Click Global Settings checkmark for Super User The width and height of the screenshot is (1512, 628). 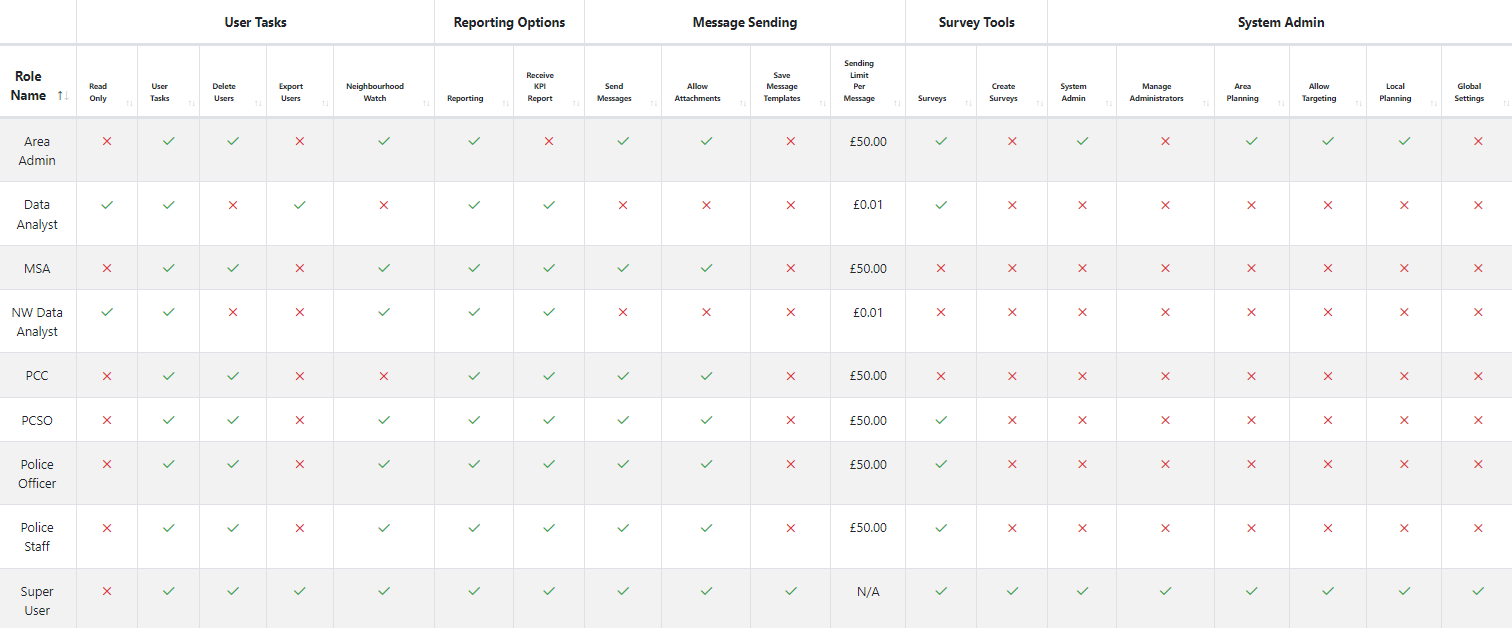point(1478,591)
